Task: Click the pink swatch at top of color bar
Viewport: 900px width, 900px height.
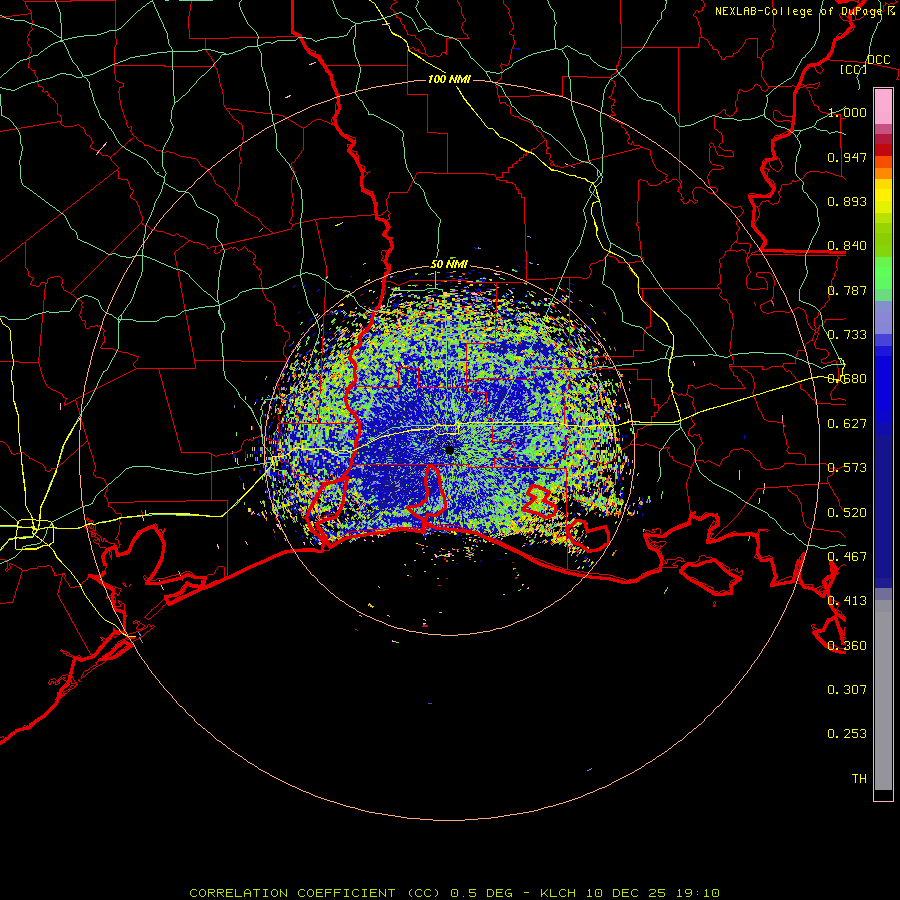Action: click(883, 106)
